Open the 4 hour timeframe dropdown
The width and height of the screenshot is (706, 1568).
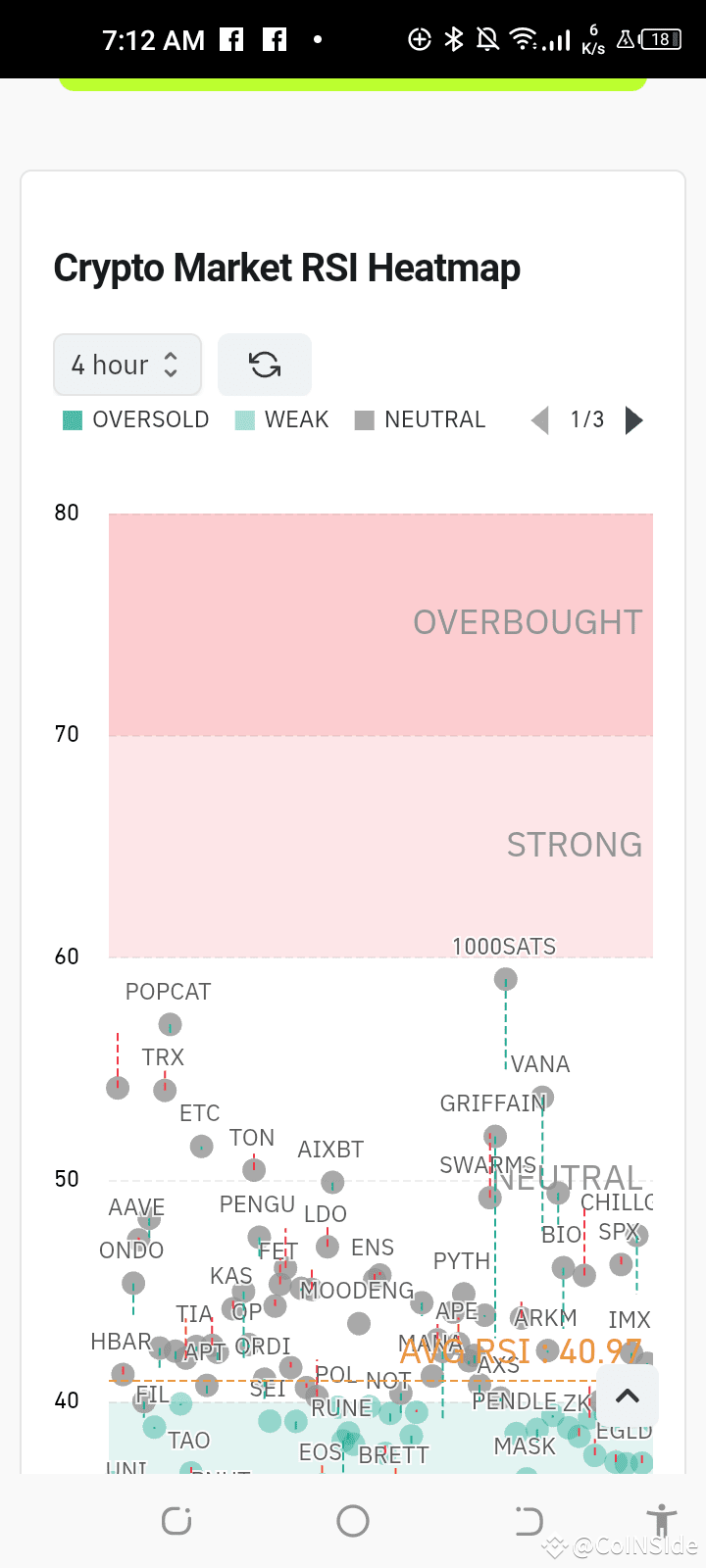click(x=127, y=365)
